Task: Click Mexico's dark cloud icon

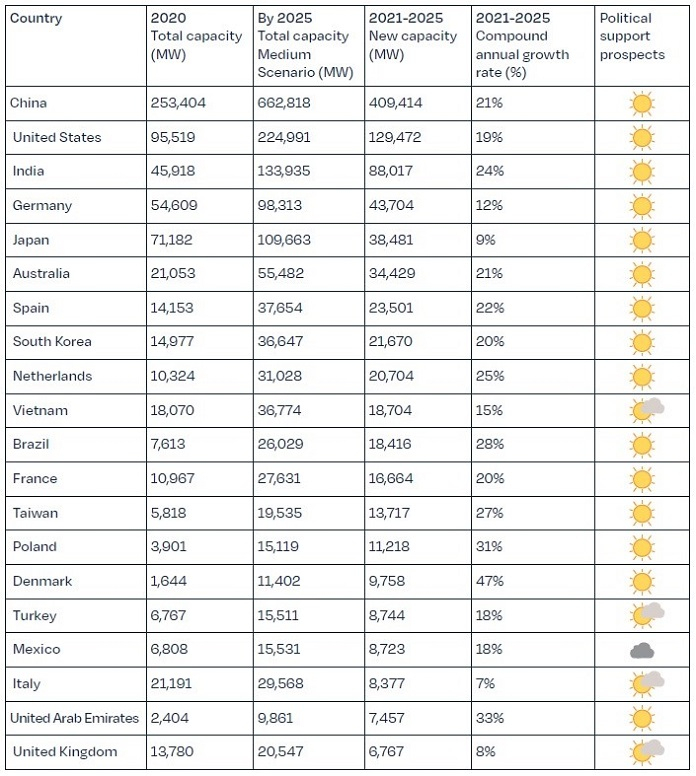Action: (642, 650)
